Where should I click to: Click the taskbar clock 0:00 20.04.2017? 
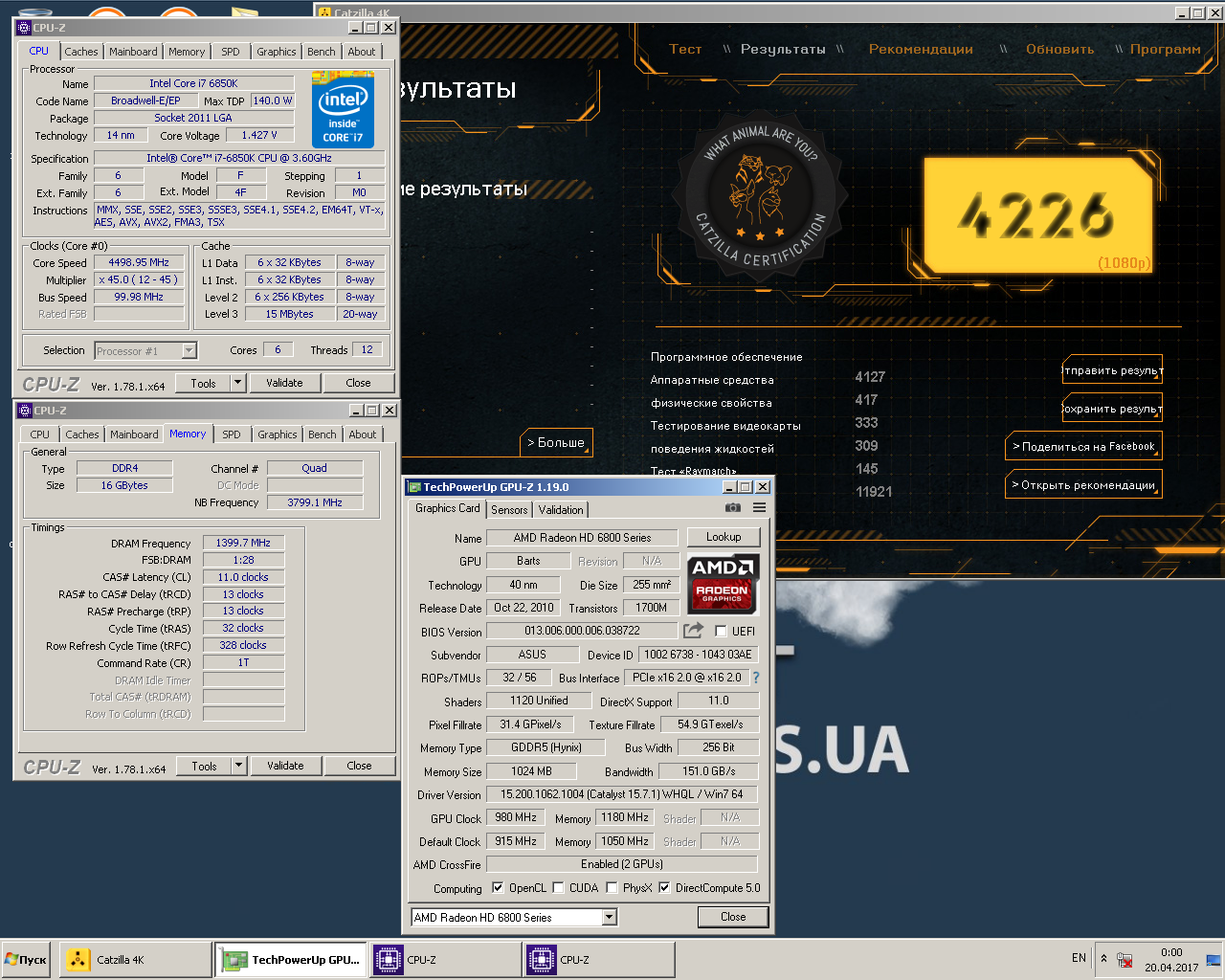[1171, 960]
